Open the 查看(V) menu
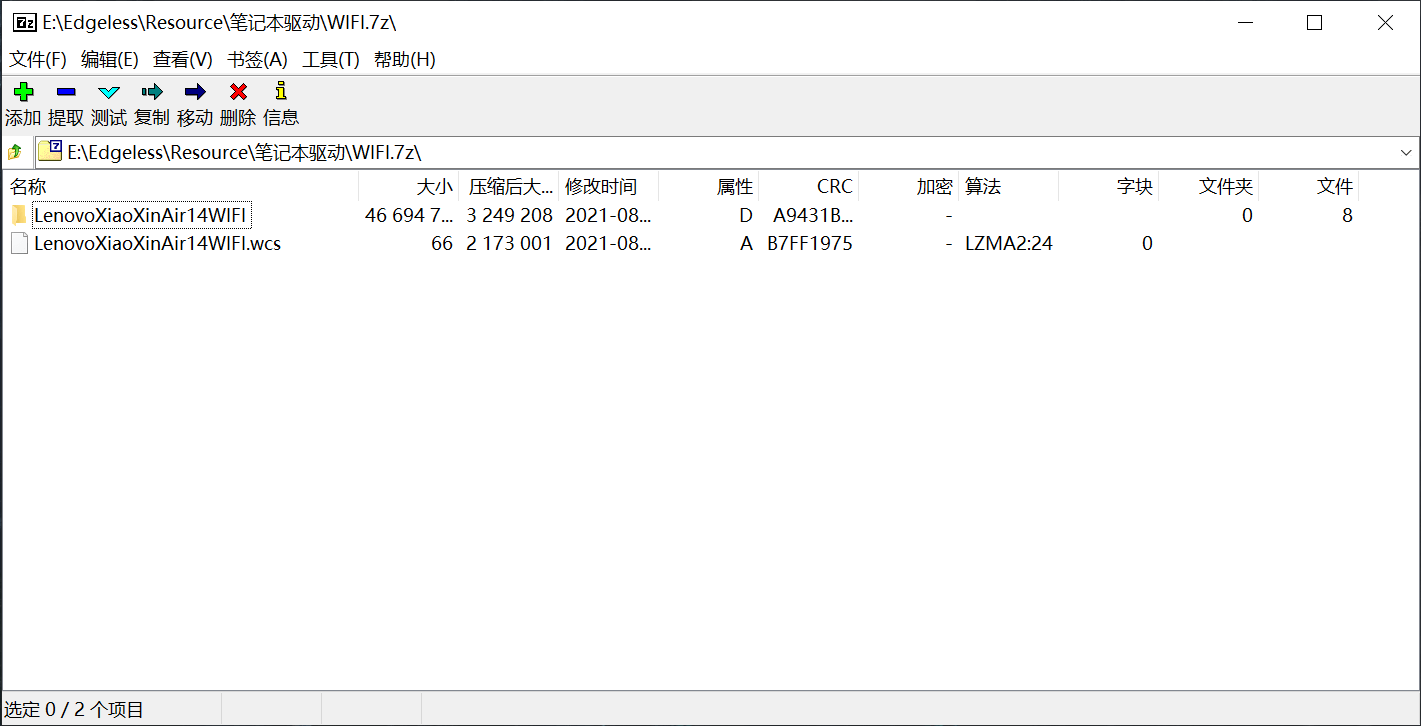 [x=182, y=60]
